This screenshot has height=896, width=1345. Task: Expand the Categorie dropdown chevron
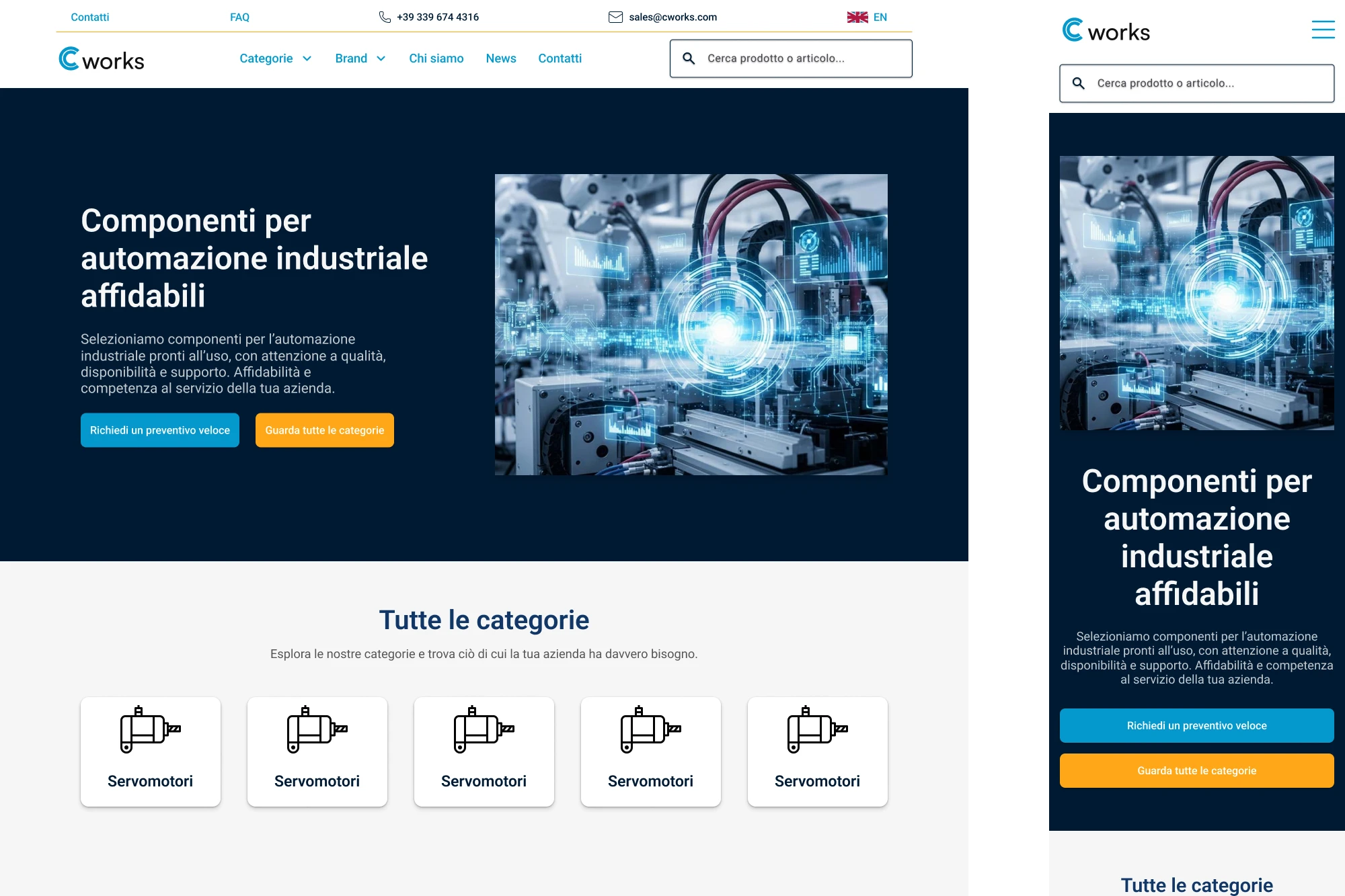[307, 58]
